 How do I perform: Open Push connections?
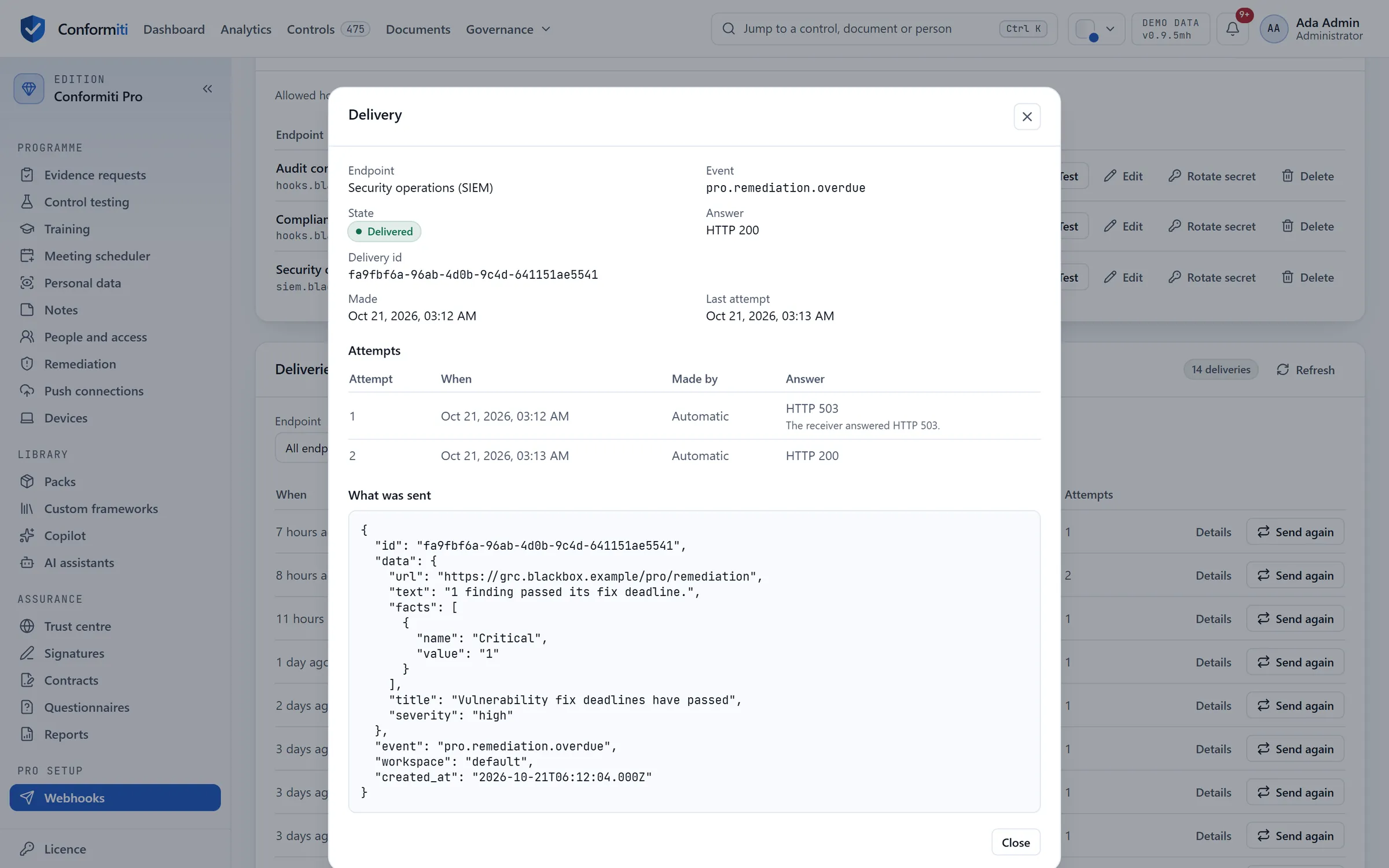click(115, 391)
